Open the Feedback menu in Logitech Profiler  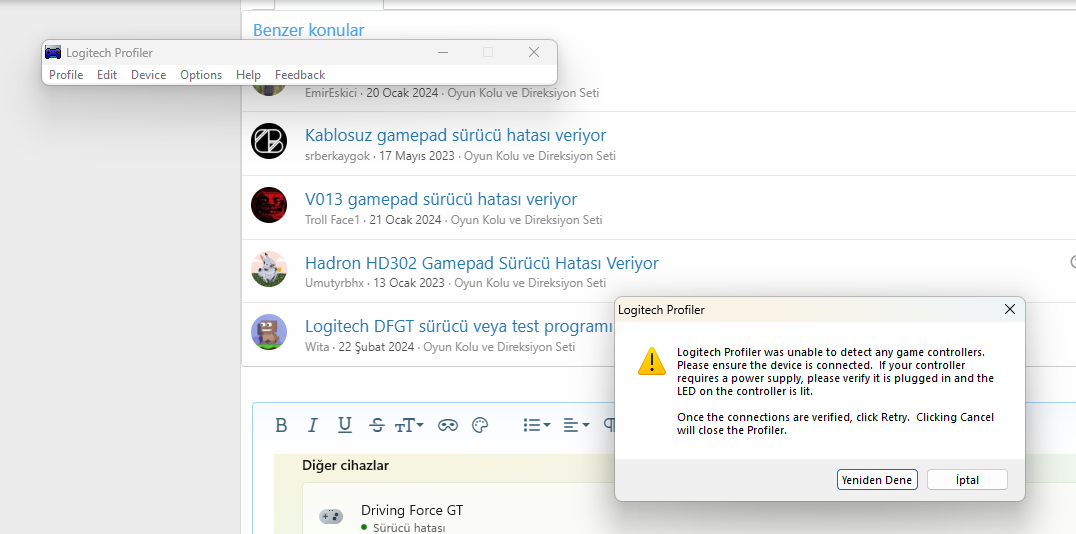(300, 75)
